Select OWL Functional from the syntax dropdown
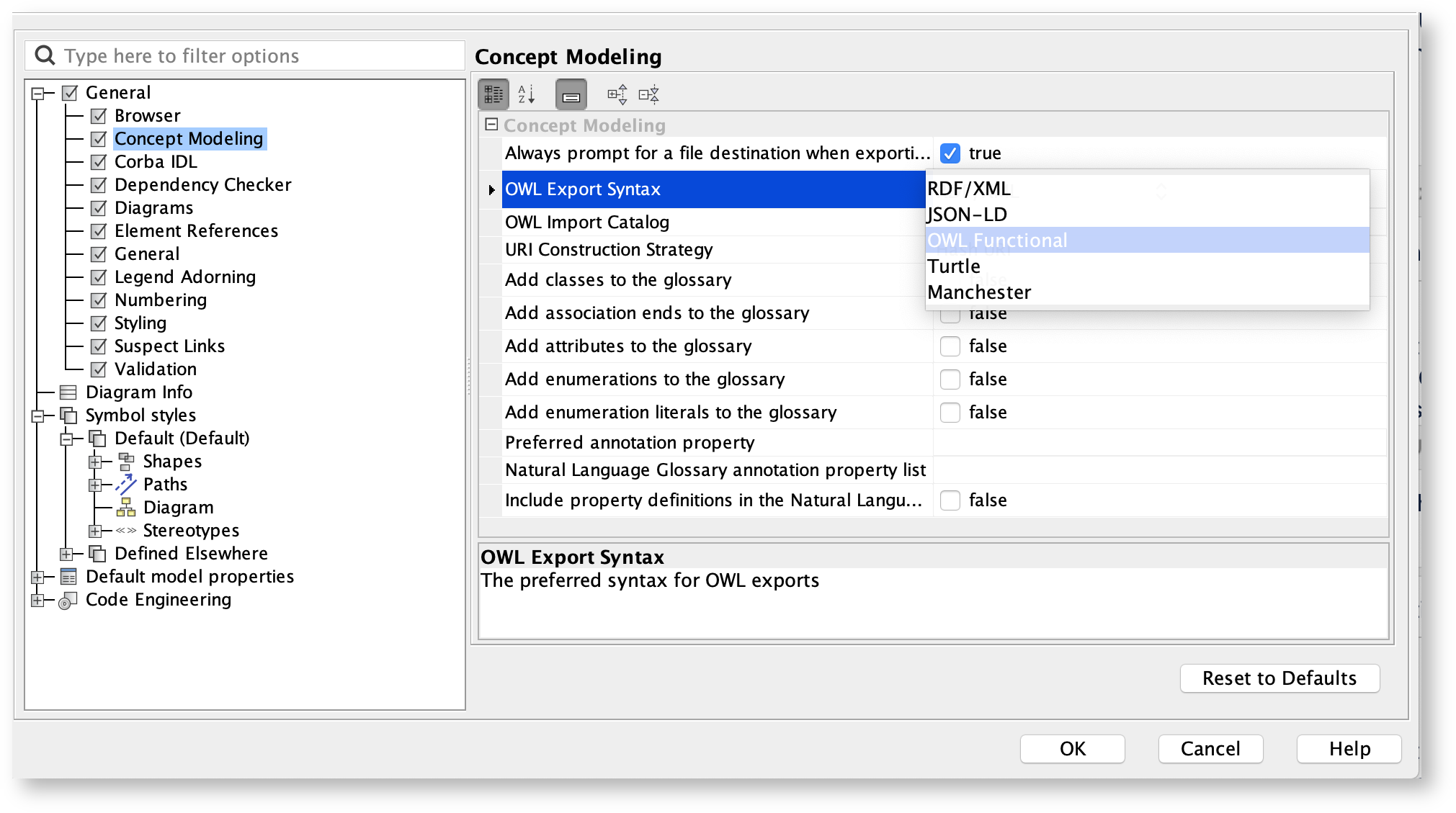The width and height of the screenshot is (1456, 813). tap(998, 240)
